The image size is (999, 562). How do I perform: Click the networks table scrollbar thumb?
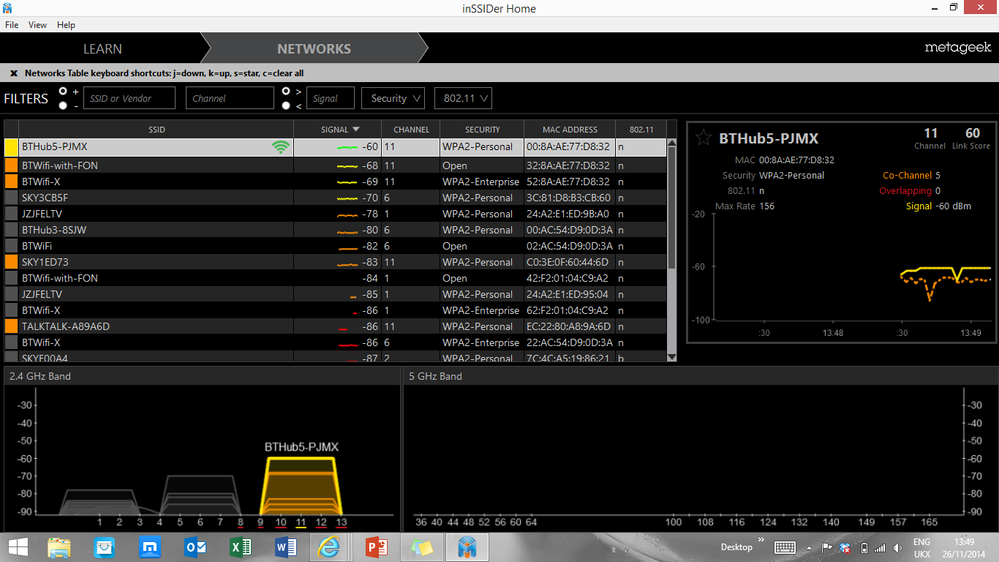click(672, 208)
